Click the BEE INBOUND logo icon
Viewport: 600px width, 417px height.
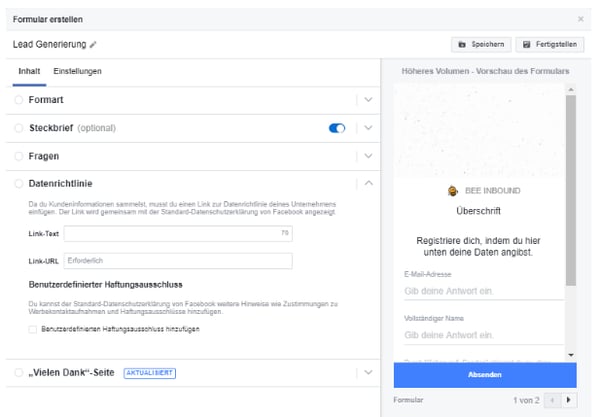(453, 191)
